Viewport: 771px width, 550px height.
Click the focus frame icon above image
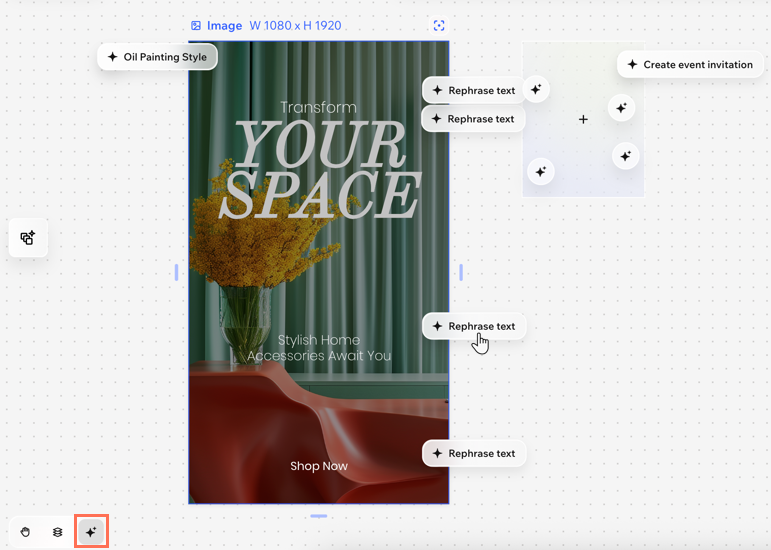tap(439, 26)
